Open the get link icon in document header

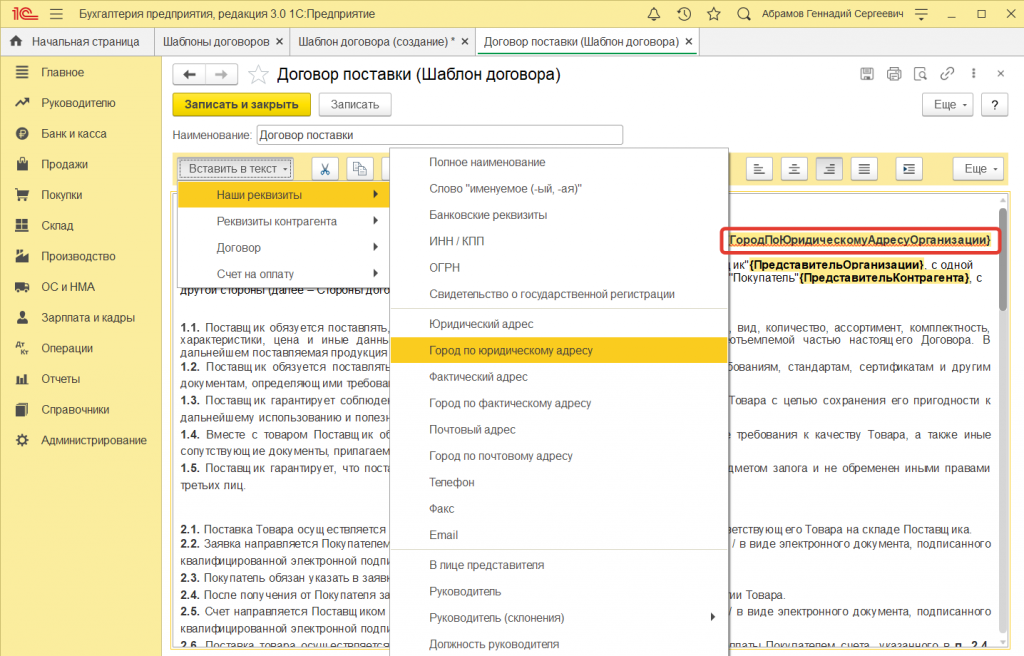point(946,73)
